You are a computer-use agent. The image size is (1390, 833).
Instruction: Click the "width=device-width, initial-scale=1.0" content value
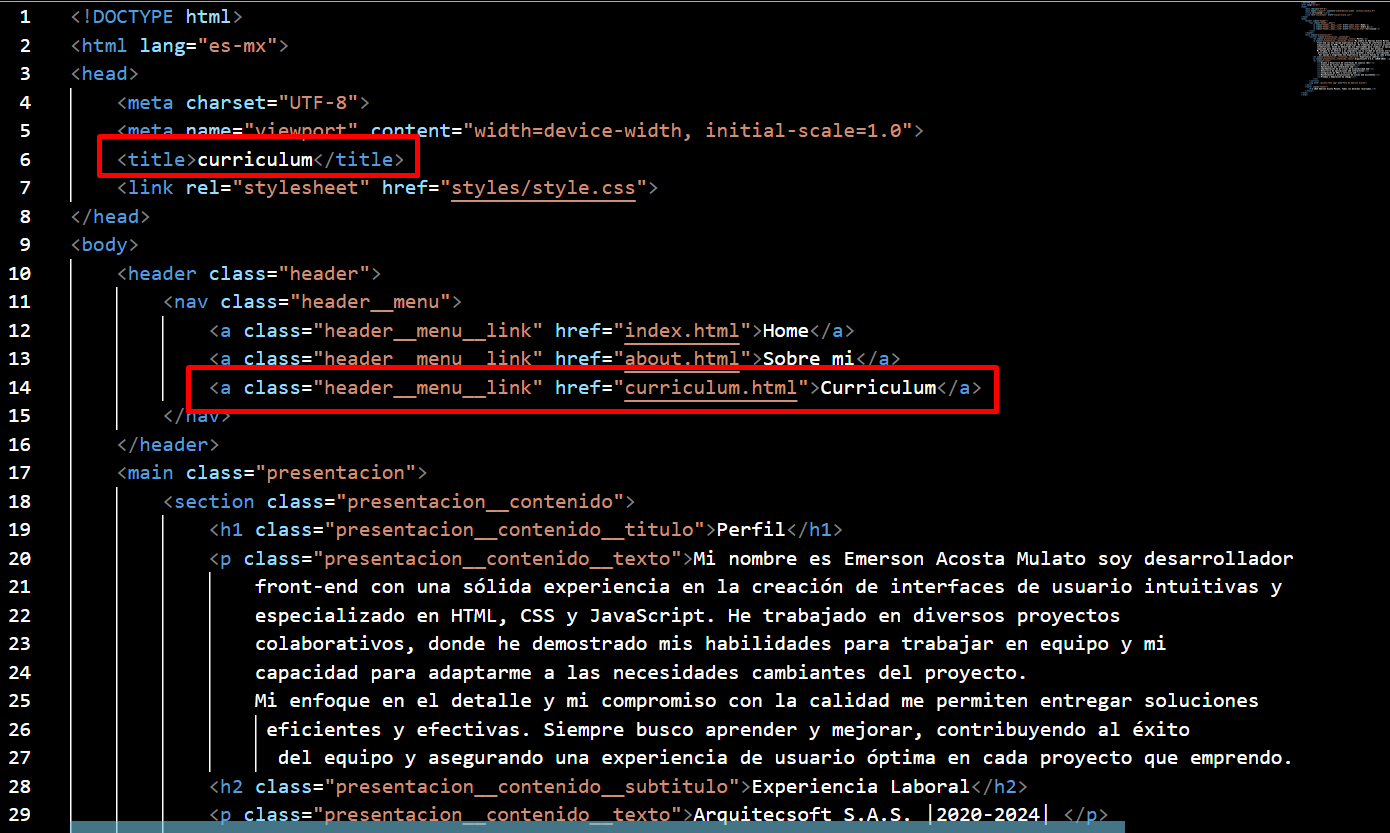687,130
